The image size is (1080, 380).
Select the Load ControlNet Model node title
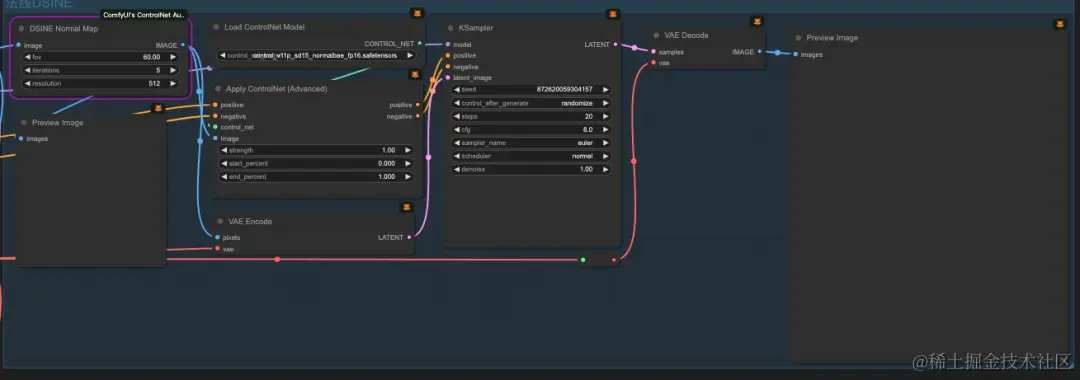[x=264, y=27]
